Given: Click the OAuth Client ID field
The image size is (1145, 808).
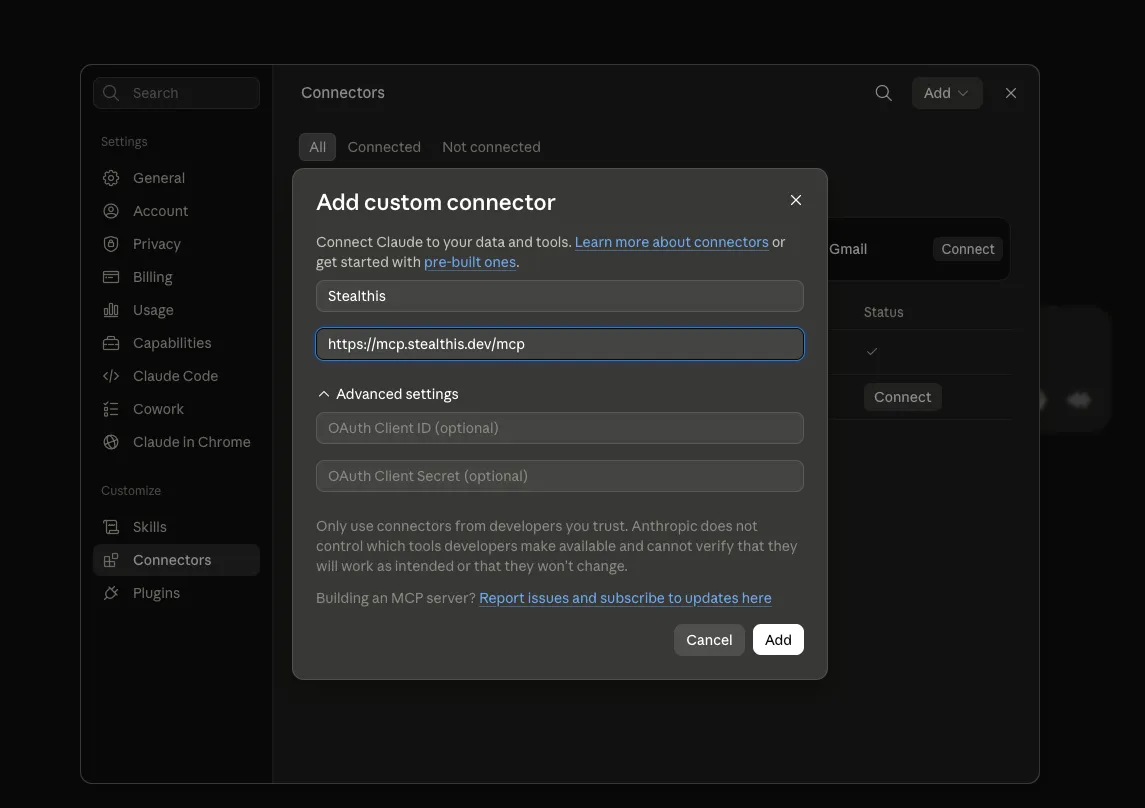Looking at the screenshot, I should pyautogui.click(x=559, y=428).
